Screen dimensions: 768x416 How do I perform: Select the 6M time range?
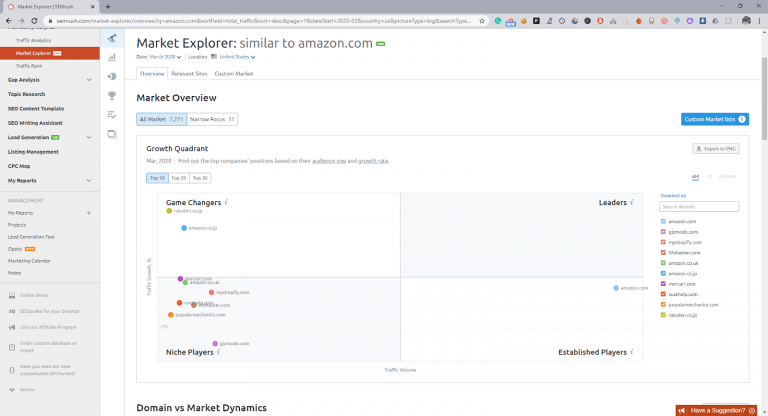tap(695, 176)
